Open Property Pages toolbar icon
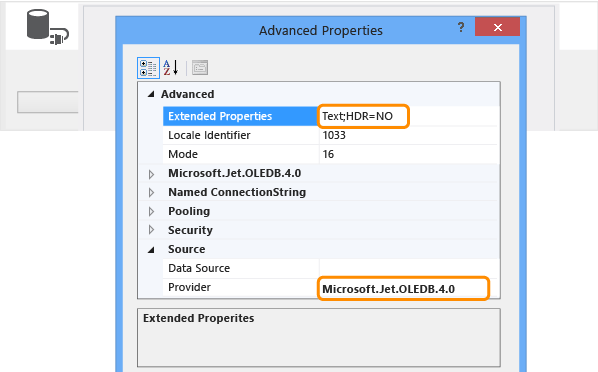Image resolution: width=598 pixels, height=372 pixels. pos(200,68)
